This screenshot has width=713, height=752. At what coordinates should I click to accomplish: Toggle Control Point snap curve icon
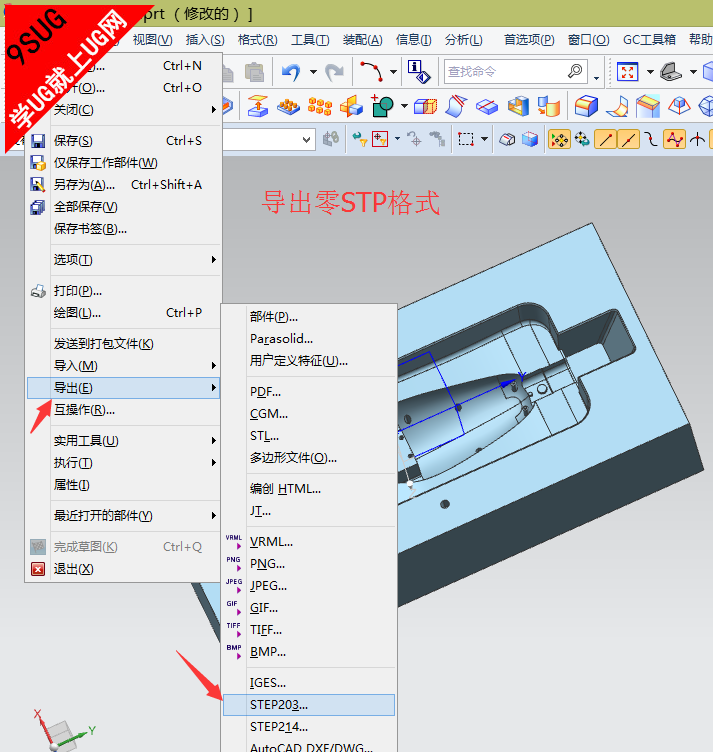coord(651,140)
